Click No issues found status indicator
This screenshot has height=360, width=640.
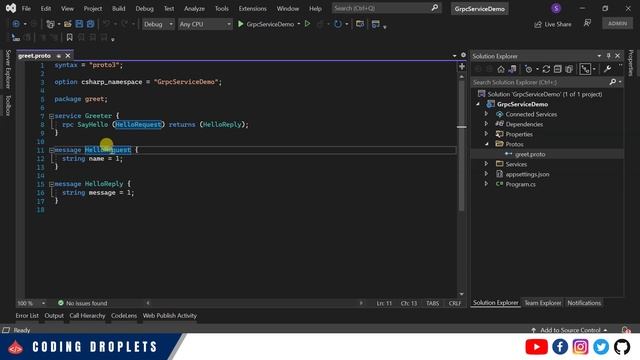[82, 303]
